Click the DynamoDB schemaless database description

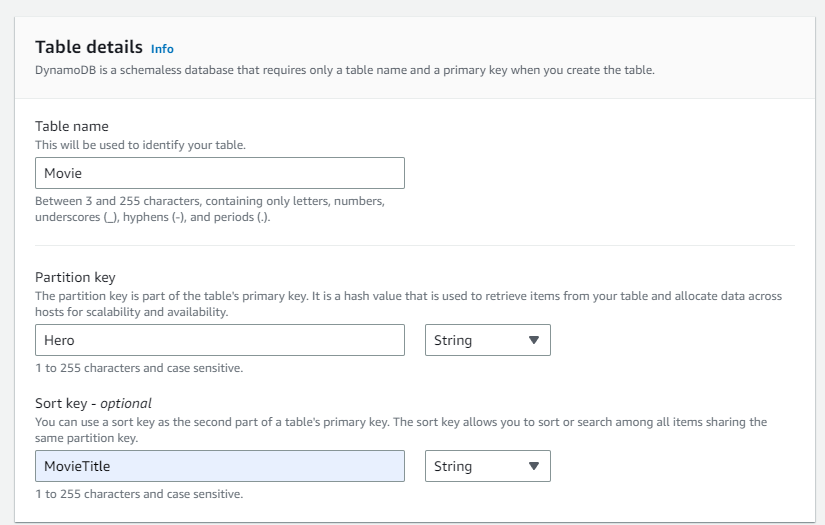pos(345,70)
